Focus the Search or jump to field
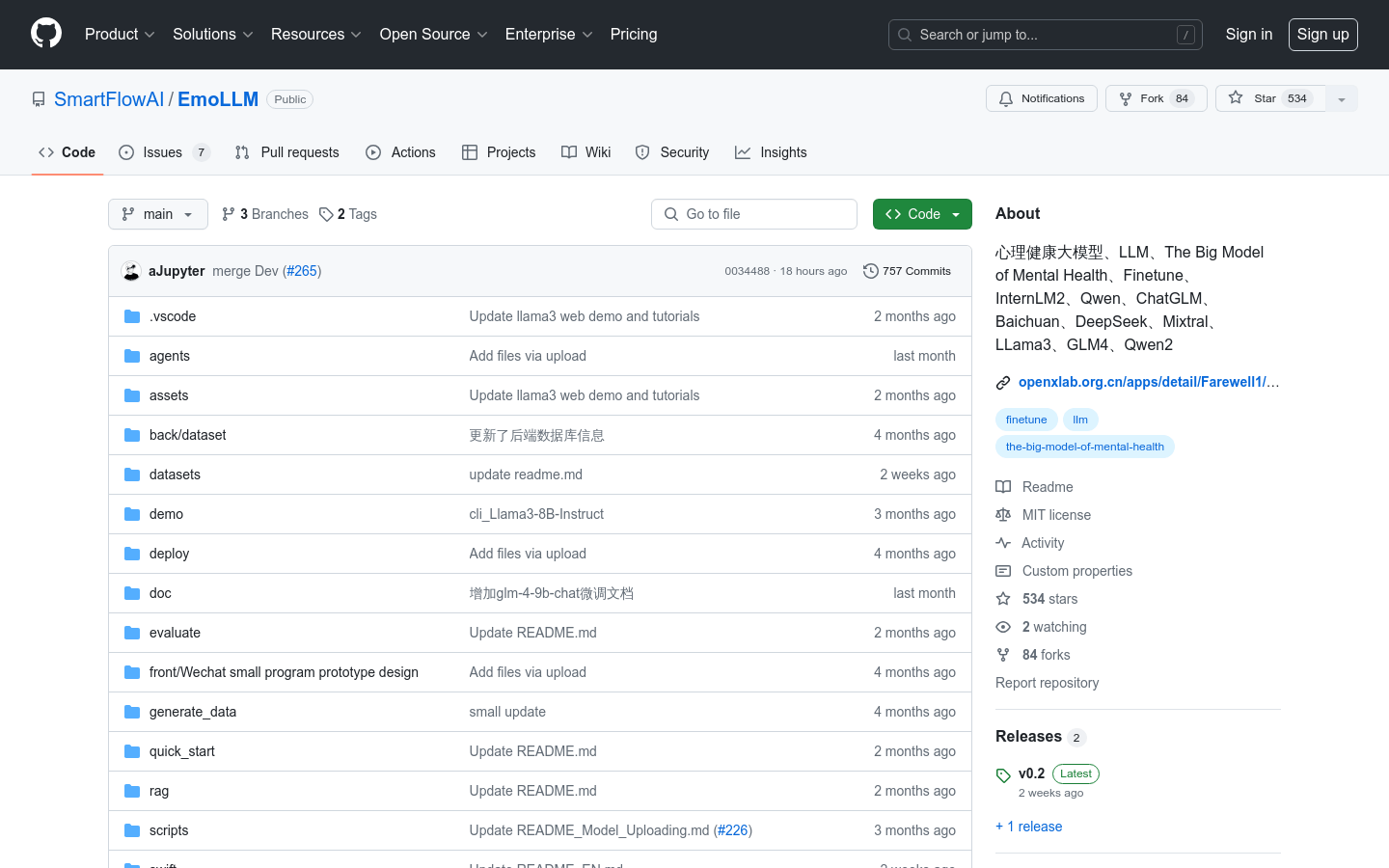 tap(1046, 35)
